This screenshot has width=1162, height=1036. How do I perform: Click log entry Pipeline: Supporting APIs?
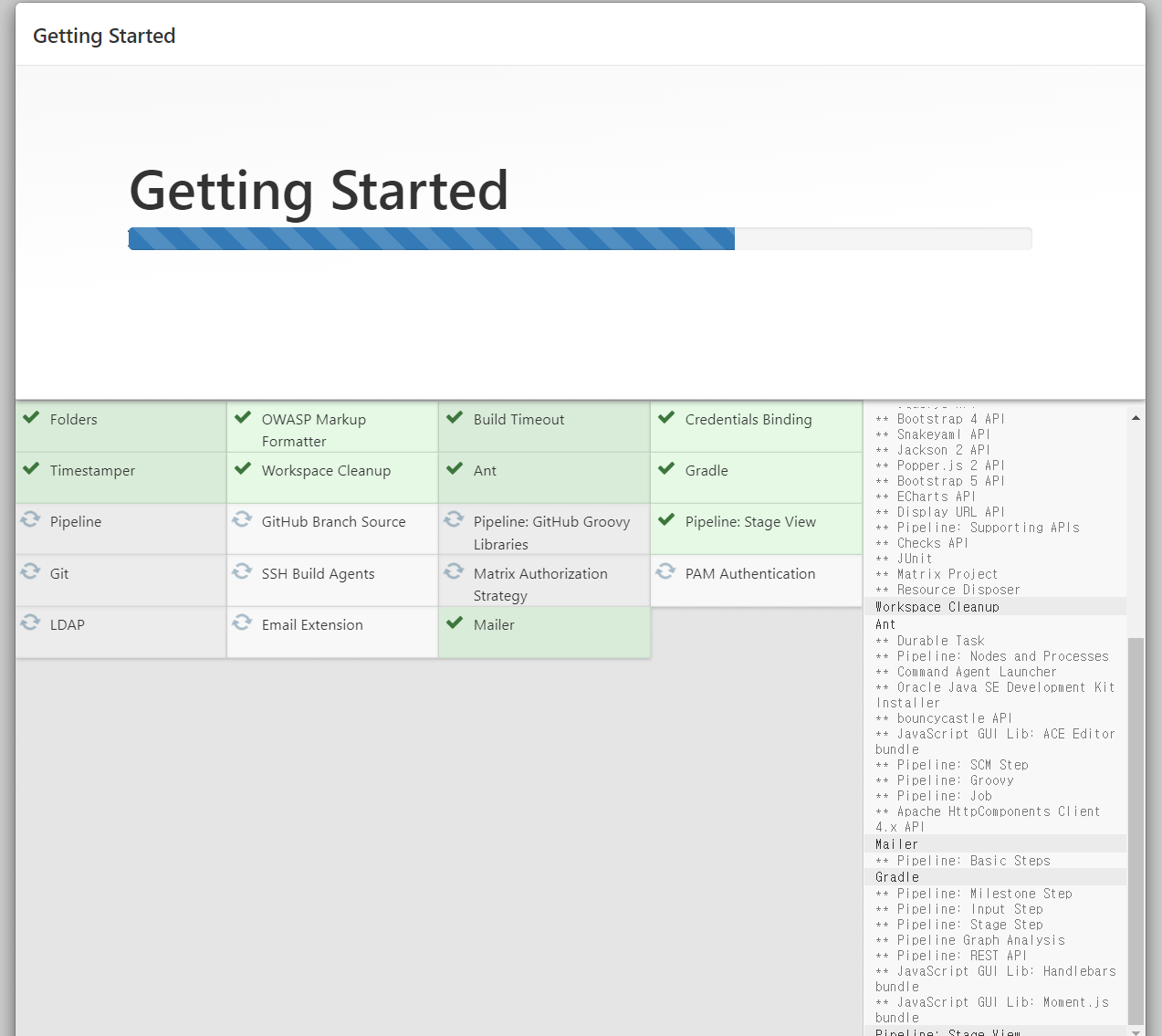pos(978,528)
